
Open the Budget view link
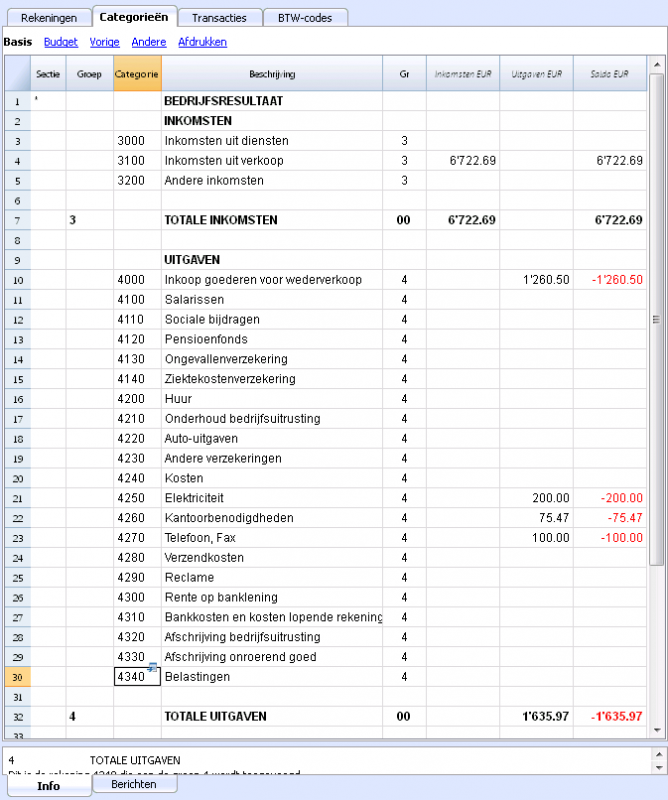[61, 42]
